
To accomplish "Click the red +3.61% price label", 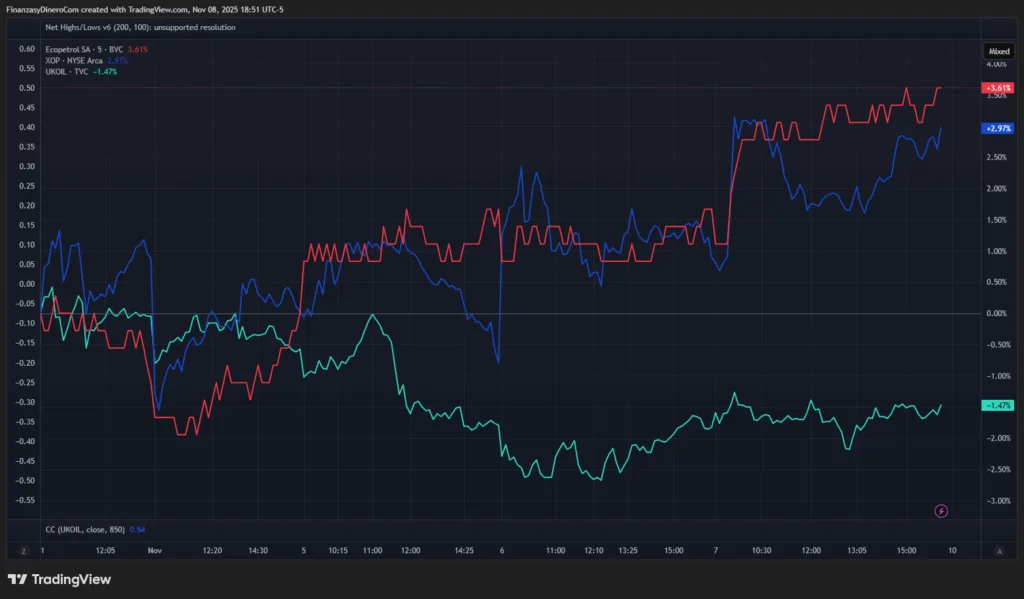I will point(998,89).
